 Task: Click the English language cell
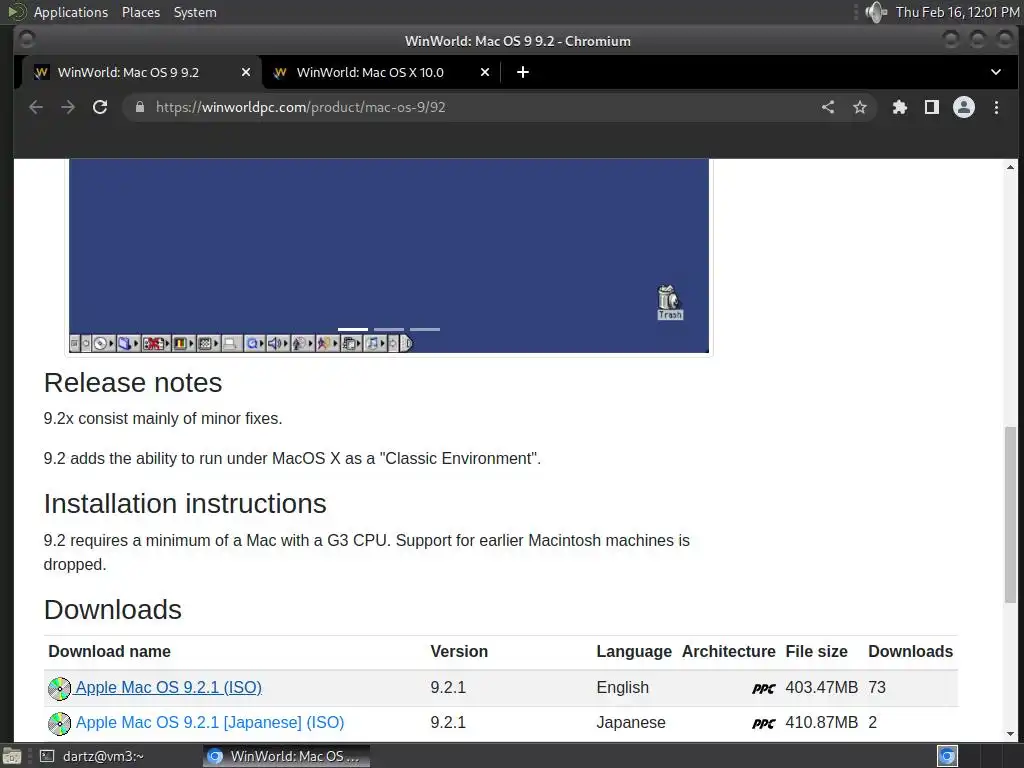(622, 687)
